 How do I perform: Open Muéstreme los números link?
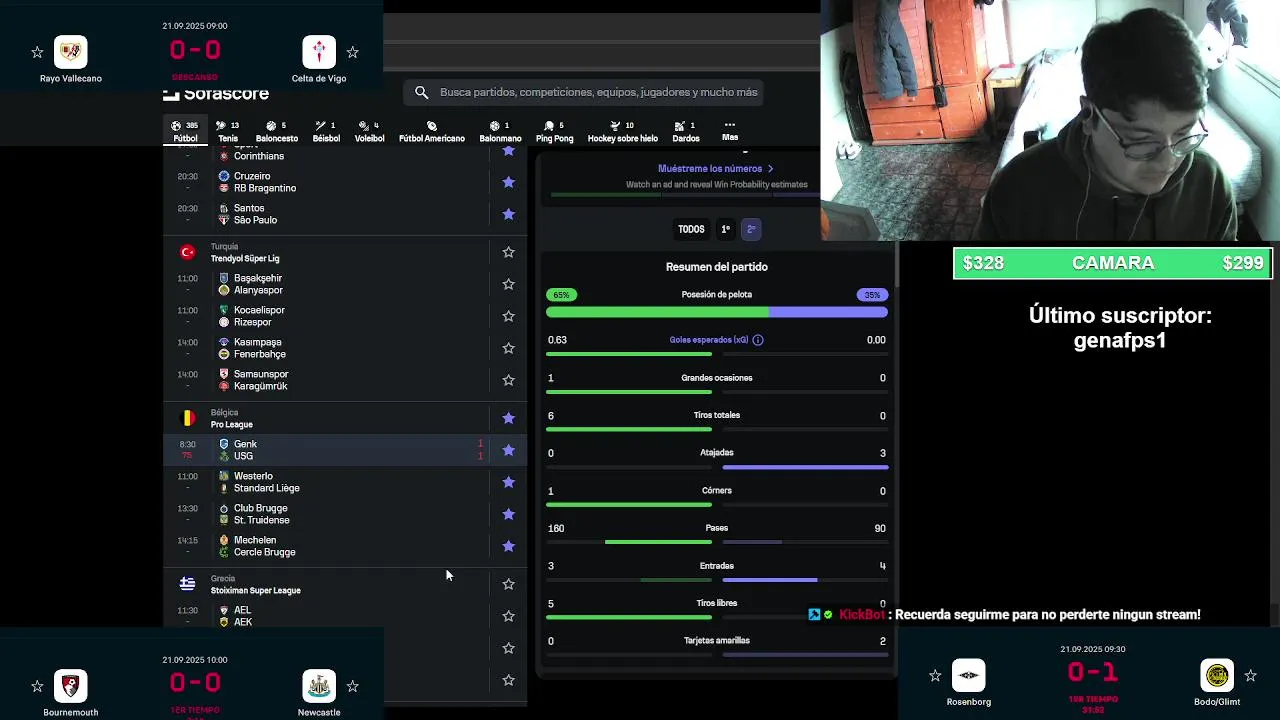[716, 169]
